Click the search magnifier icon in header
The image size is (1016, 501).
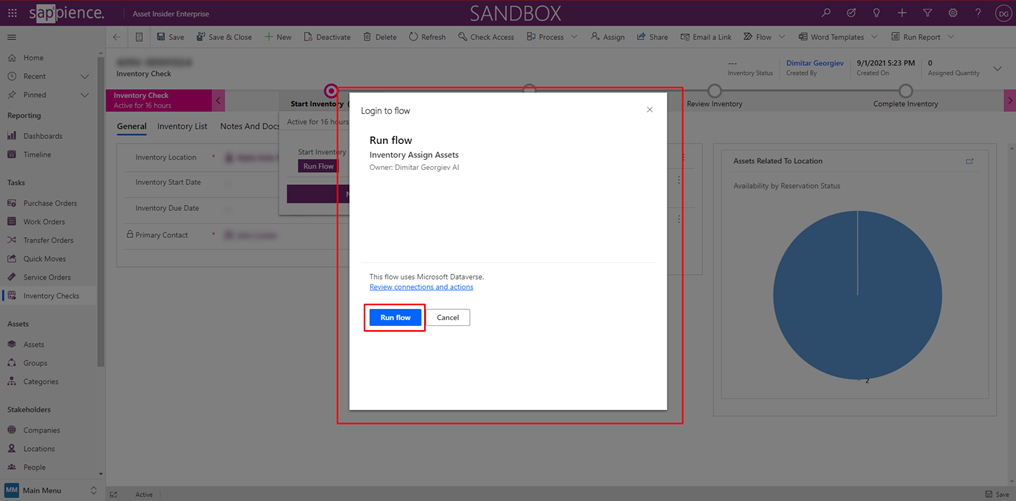826,13
